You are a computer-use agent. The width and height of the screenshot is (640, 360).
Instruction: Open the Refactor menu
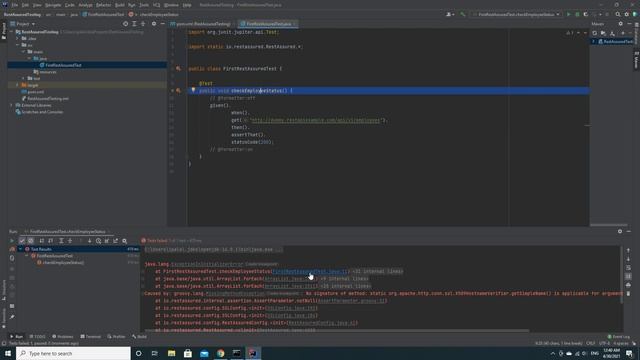coord(103,5)
